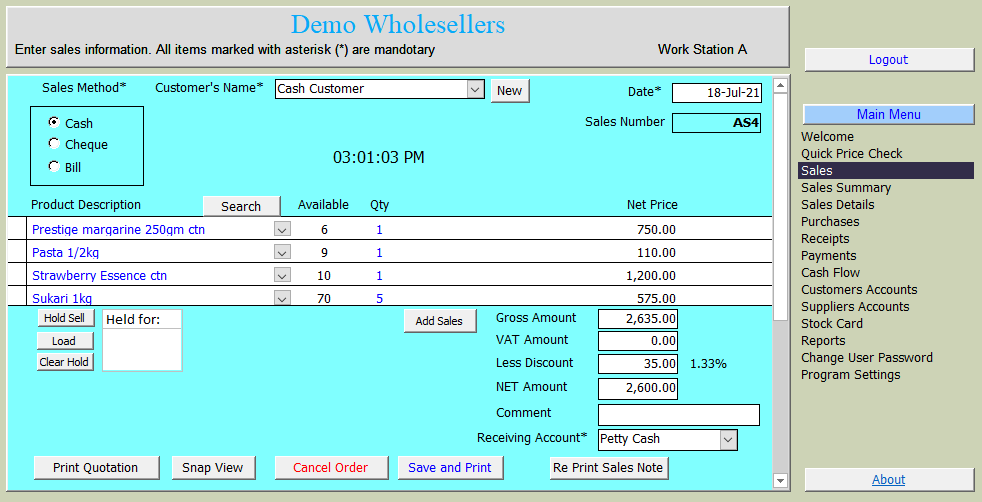This screenshot has width=982, height=502.
Task: Open dropdown for Prestige margarine row
Action: coord(282,230)
